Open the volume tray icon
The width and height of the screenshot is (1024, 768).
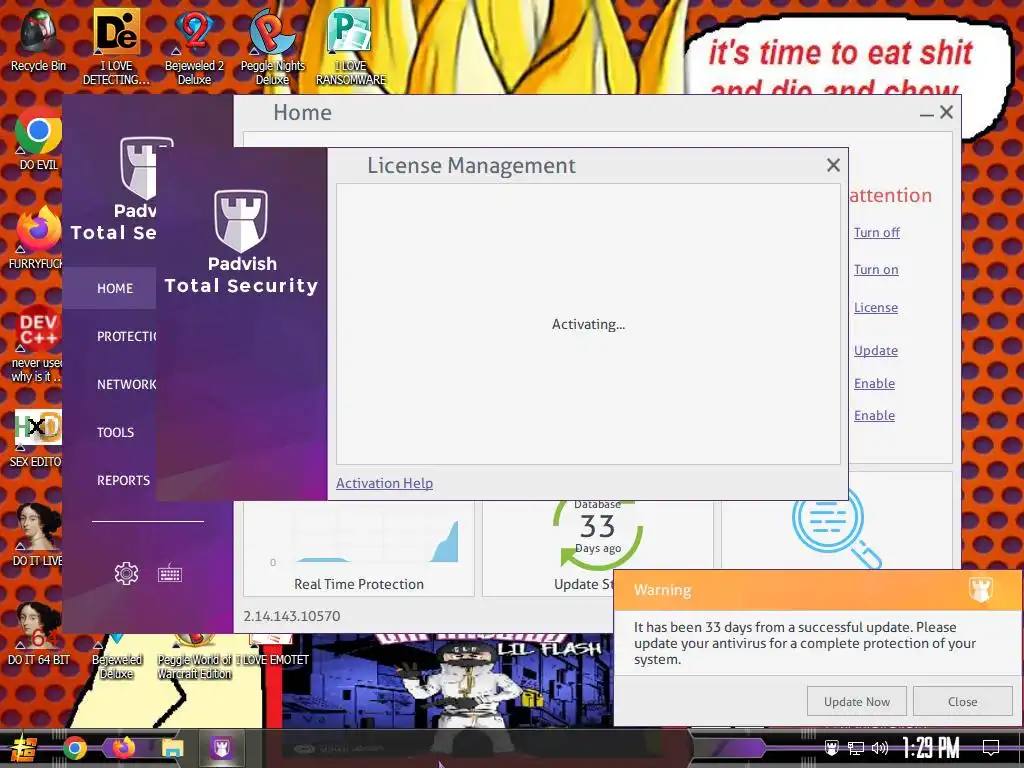pos(880,748)
